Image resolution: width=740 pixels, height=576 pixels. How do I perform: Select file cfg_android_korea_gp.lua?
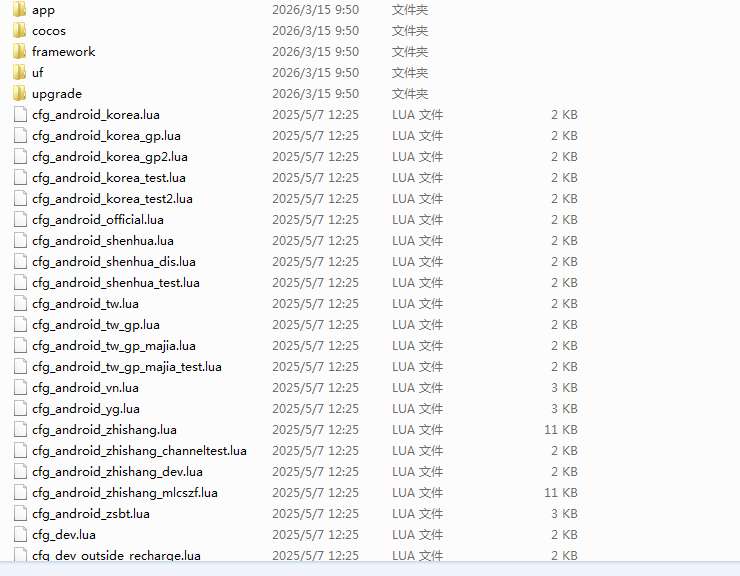[x=105, y=135]
